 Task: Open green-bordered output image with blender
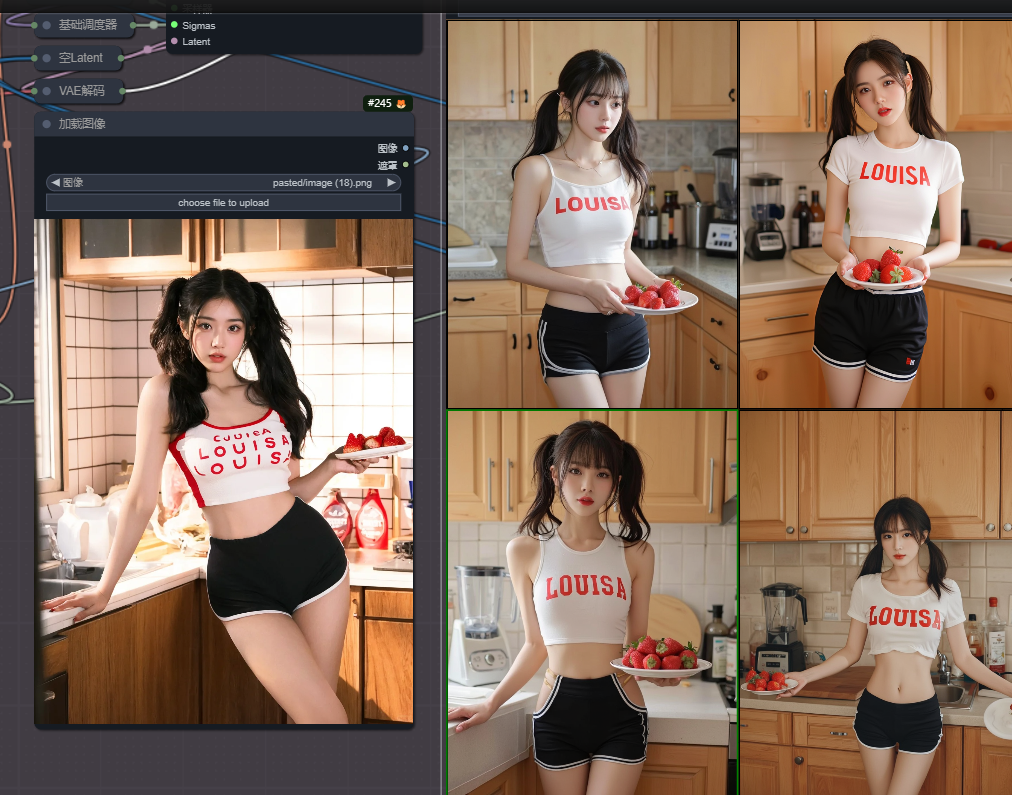tap(592, 603)
